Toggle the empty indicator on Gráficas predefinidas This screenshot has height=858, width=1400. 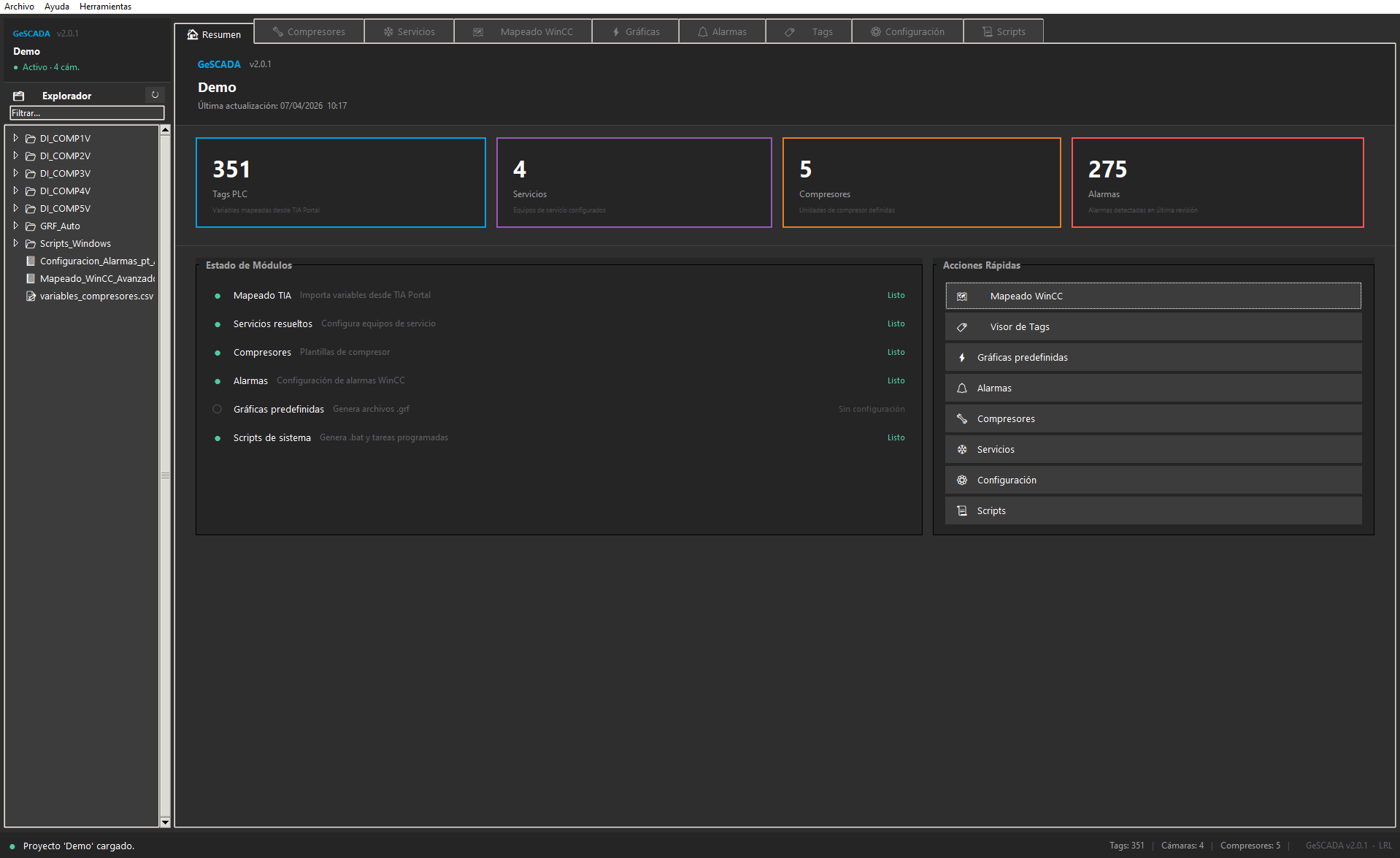coord(217,409)
